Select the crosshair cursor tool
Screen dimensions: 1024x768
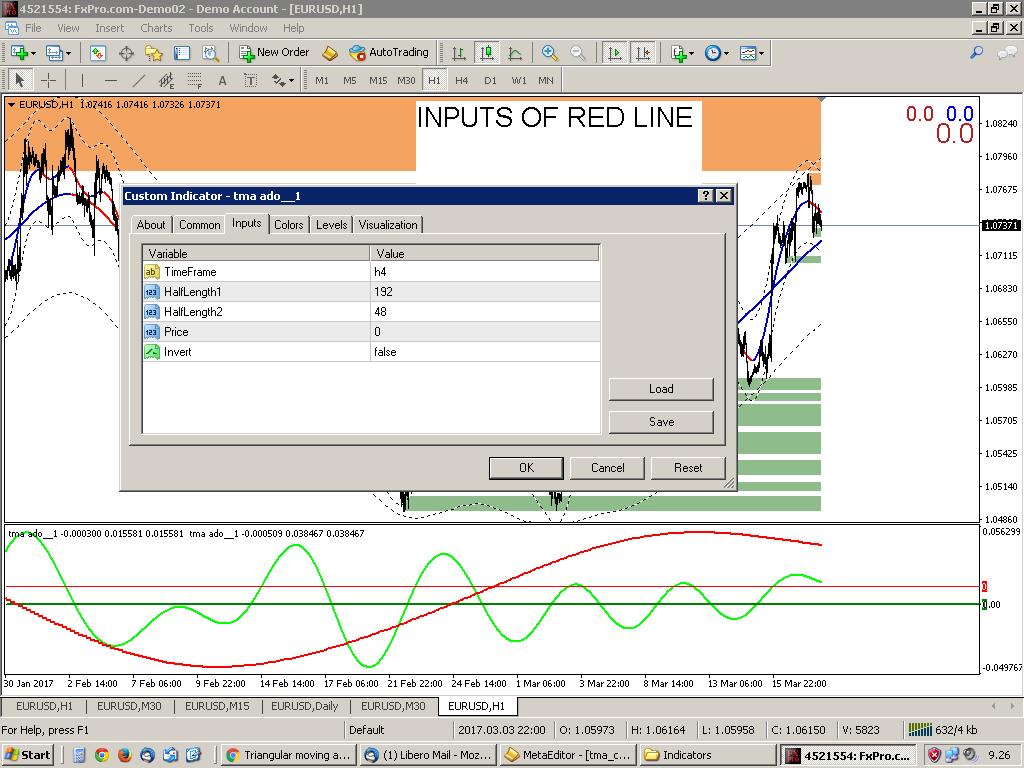tap(48, 81)
